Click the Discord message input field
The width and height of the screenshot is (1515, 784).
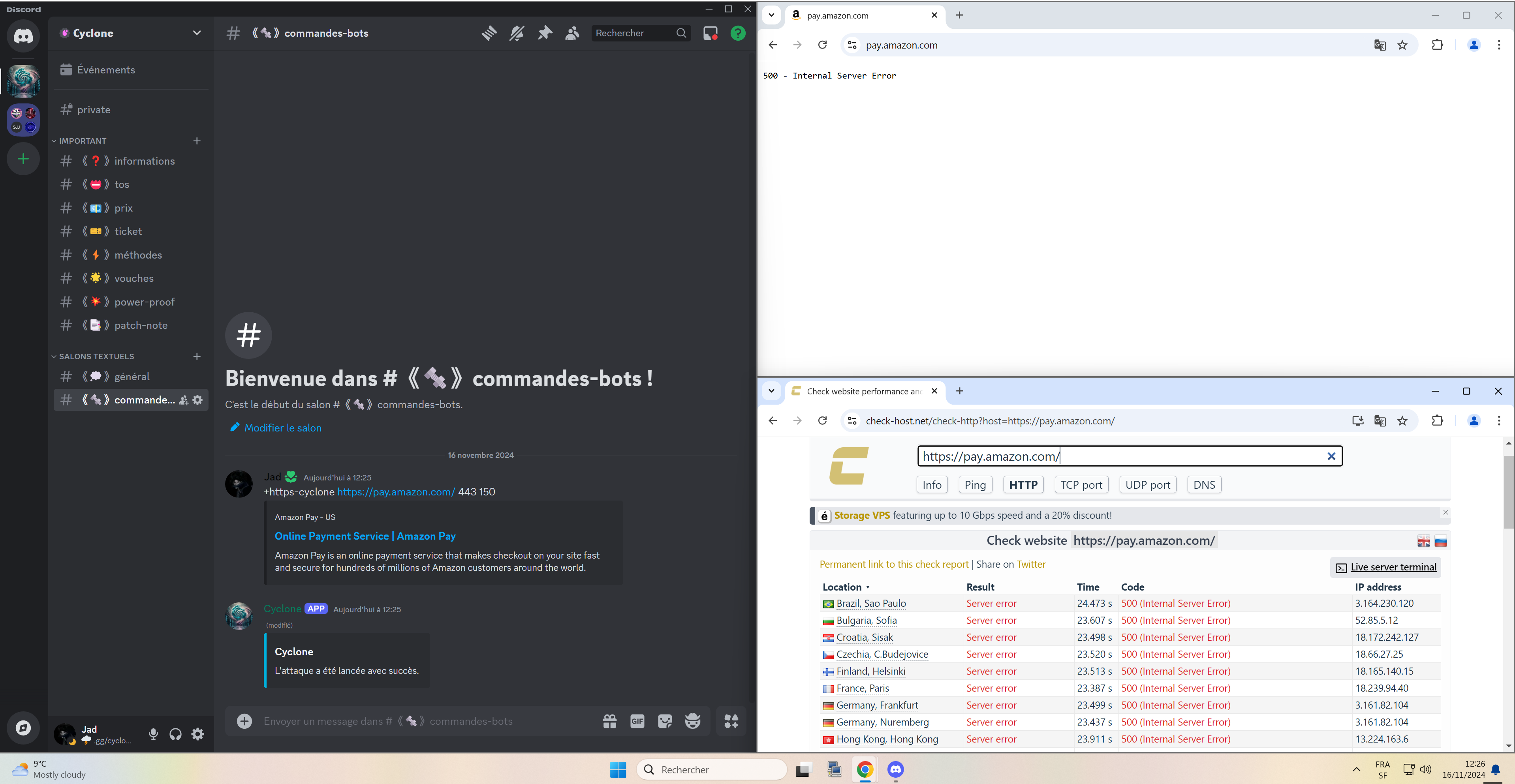coord(412,721)
